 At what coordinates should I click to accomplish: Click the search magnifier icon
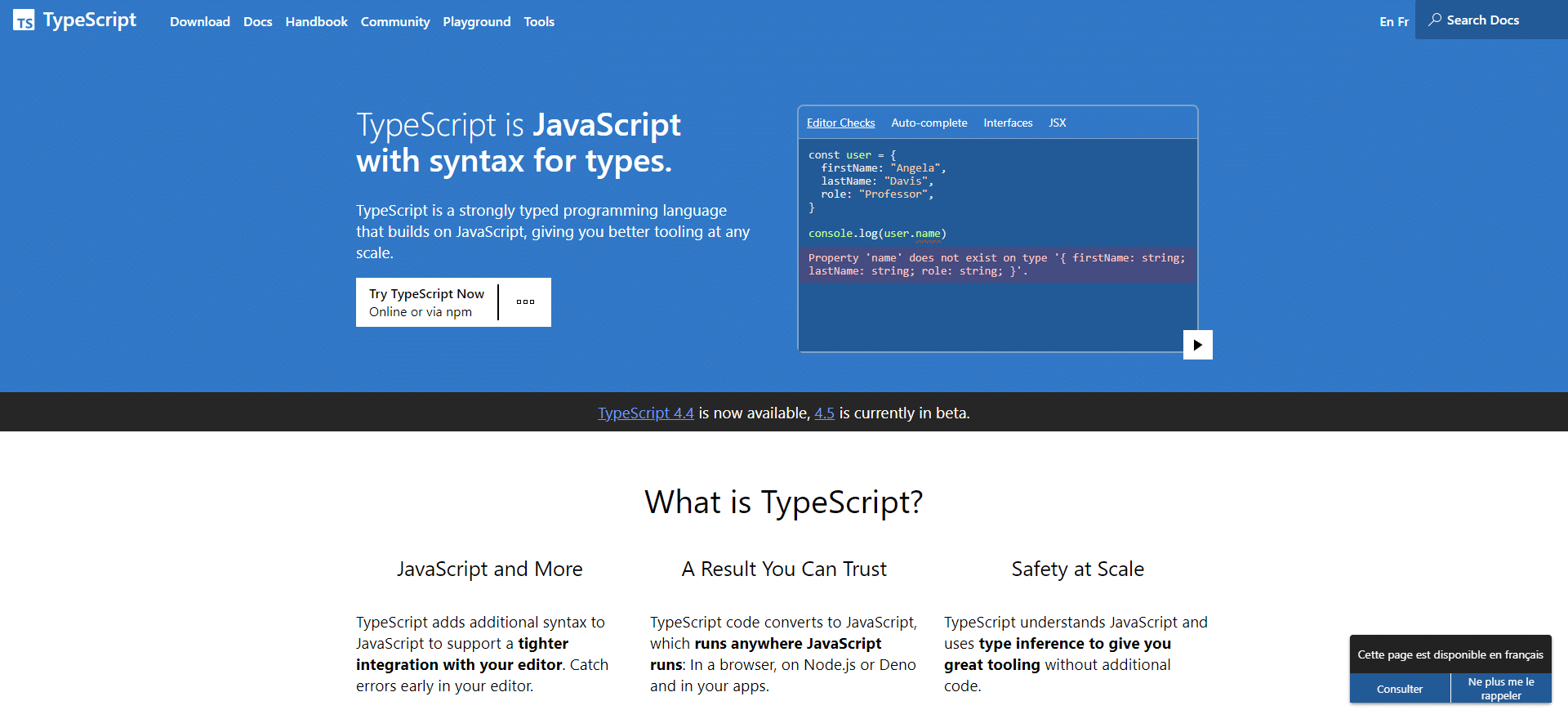1434,20
